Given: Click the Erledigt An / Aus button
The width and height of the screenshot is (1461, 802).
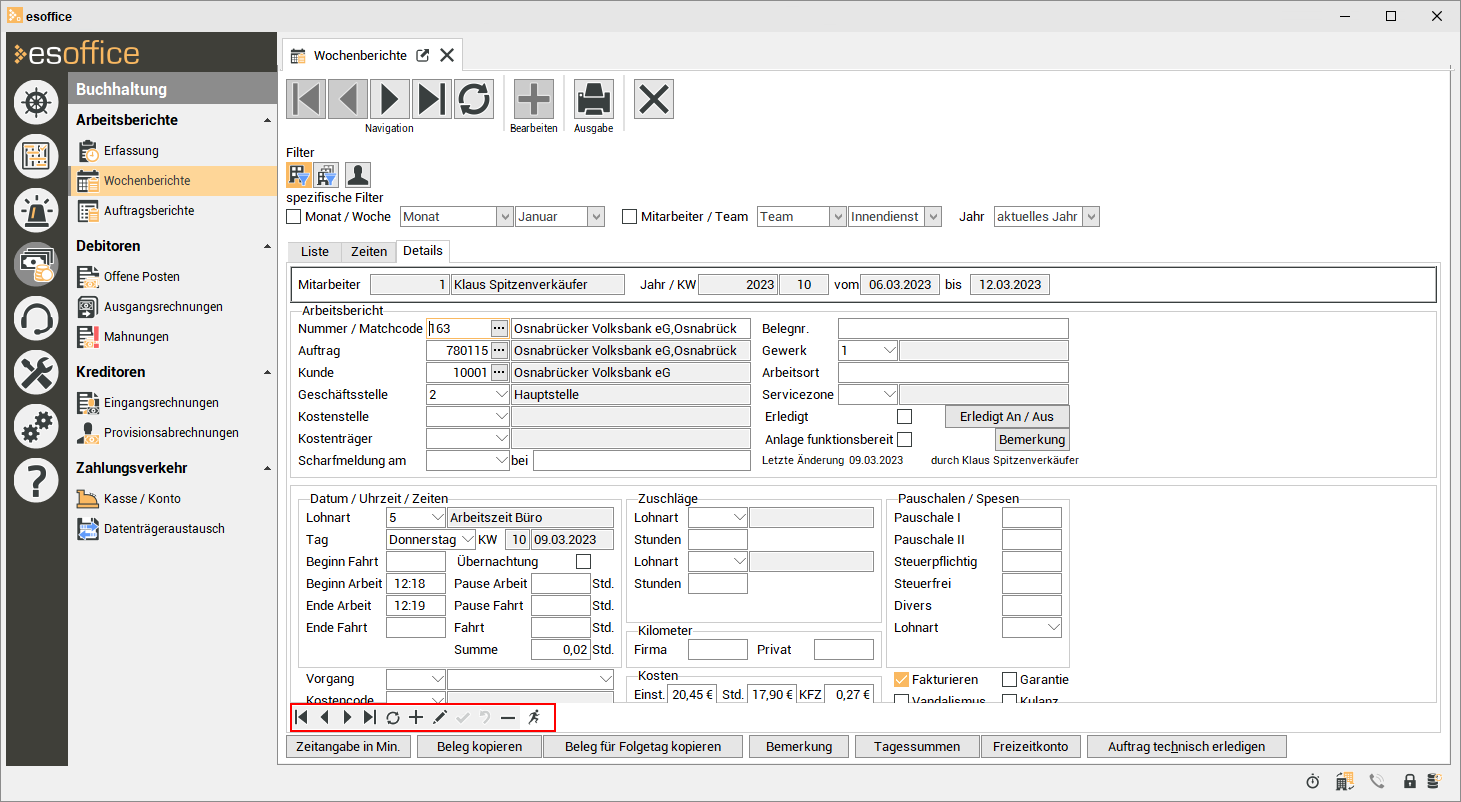Looking at the screenshot, I should coord(1006,417).
